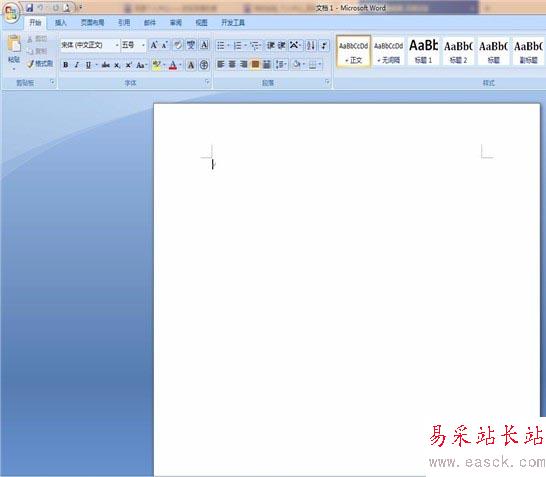The height and width of the screenshot is (477, 546).
Task: Justify text with the highlighted alignment button
Action: pos(255,64)
